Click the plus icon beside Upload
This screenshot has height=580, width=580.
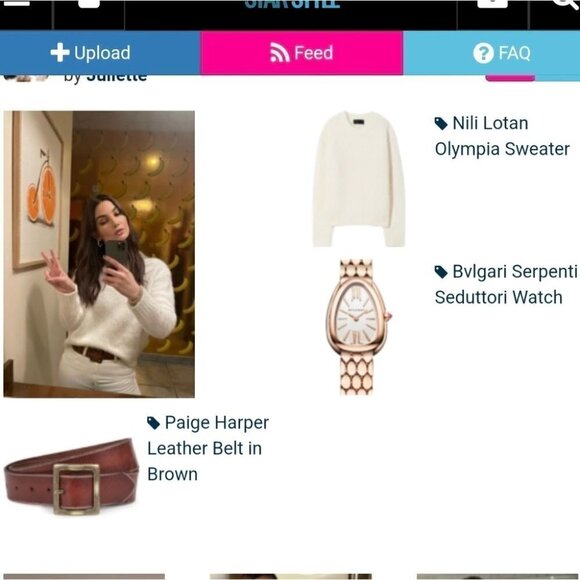(x=60, y=52)
